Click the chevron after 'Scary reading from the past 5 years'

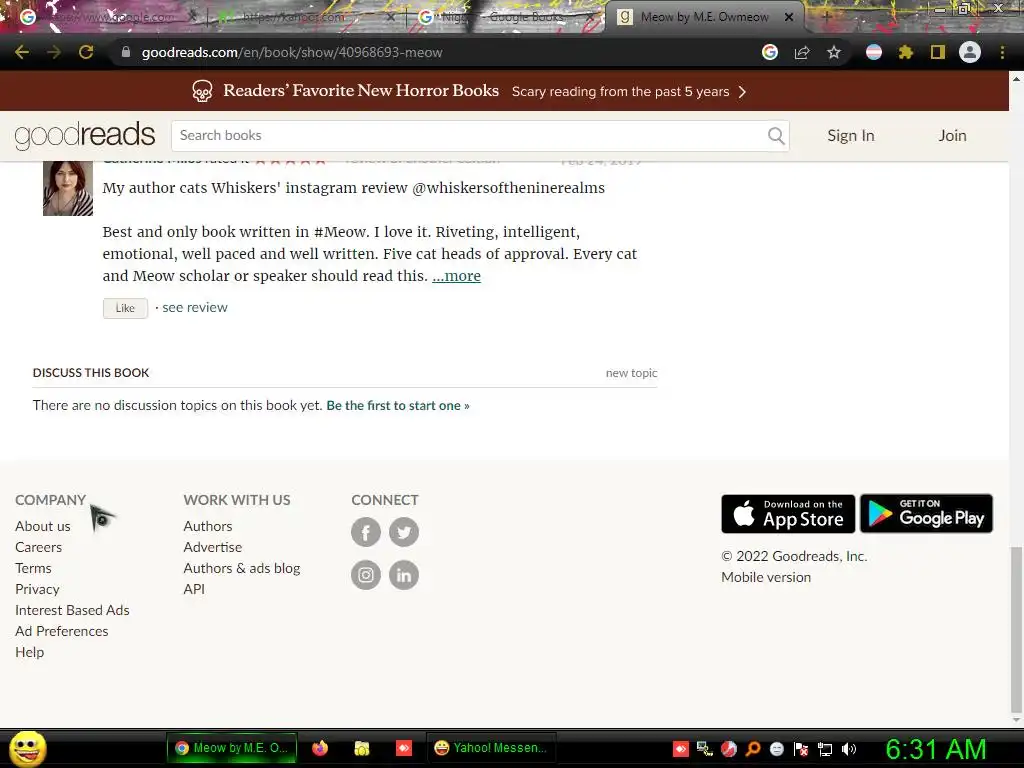[x=742, y=91]
